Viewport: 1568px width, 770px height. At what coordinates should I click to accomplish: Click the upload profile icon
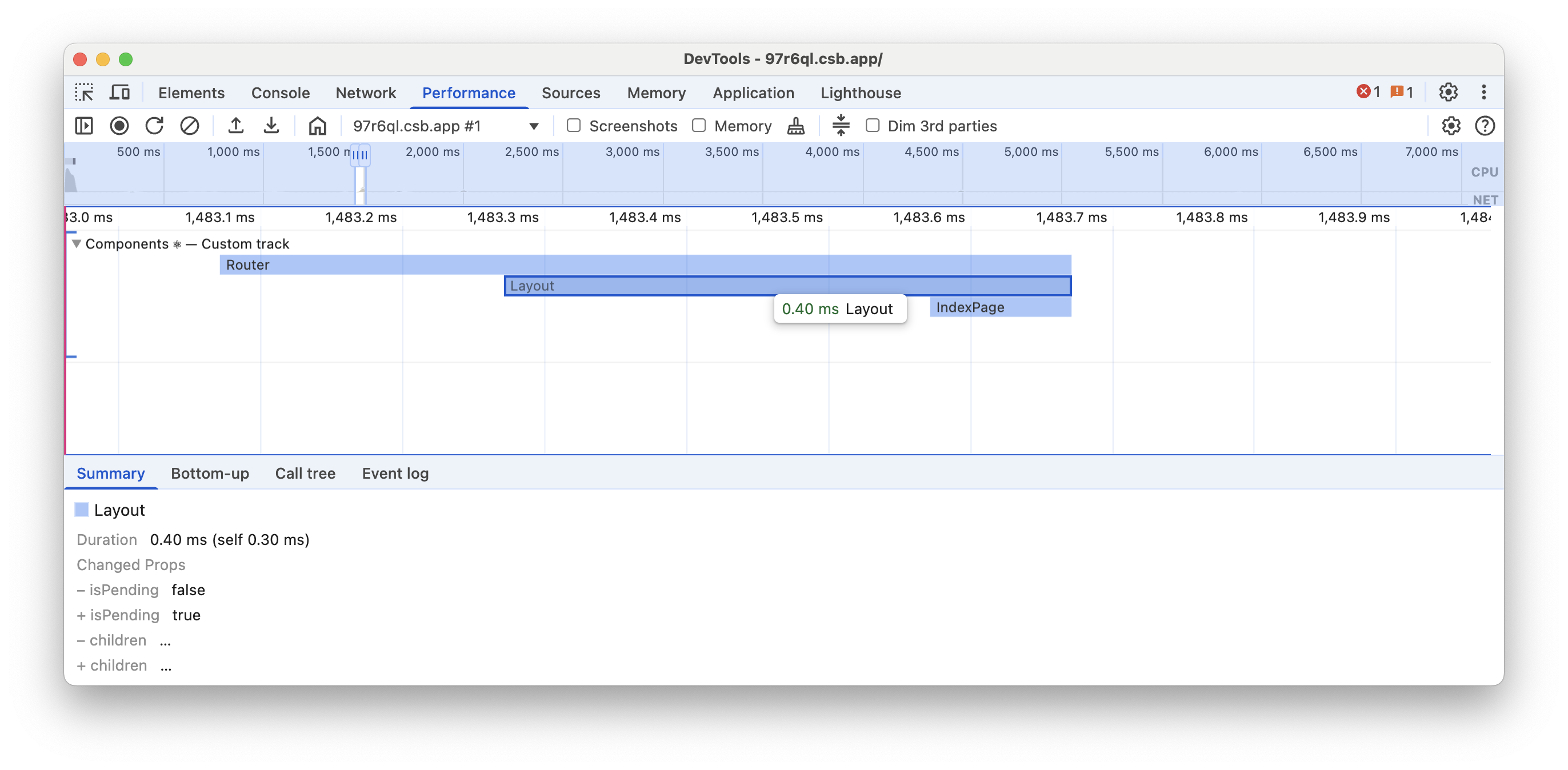tap(235, 126)
